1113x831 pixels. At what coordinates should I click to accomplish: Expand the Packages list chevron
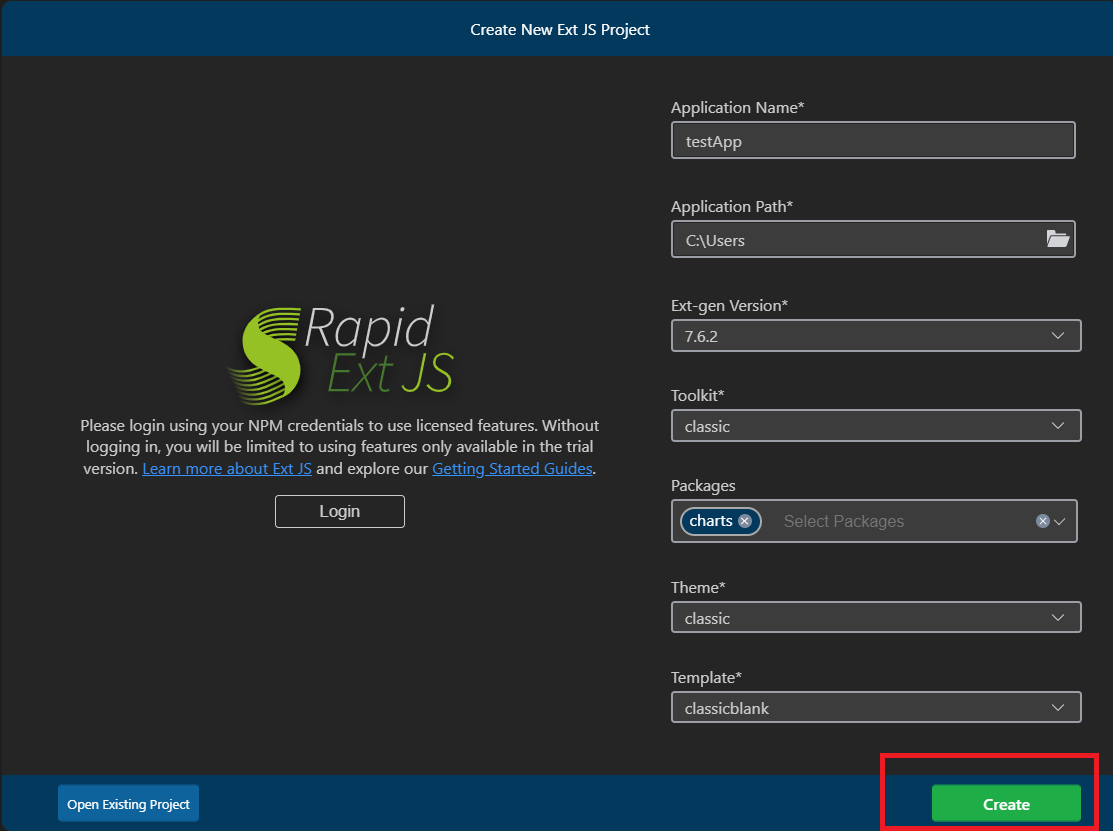(x=1060, y=521)
